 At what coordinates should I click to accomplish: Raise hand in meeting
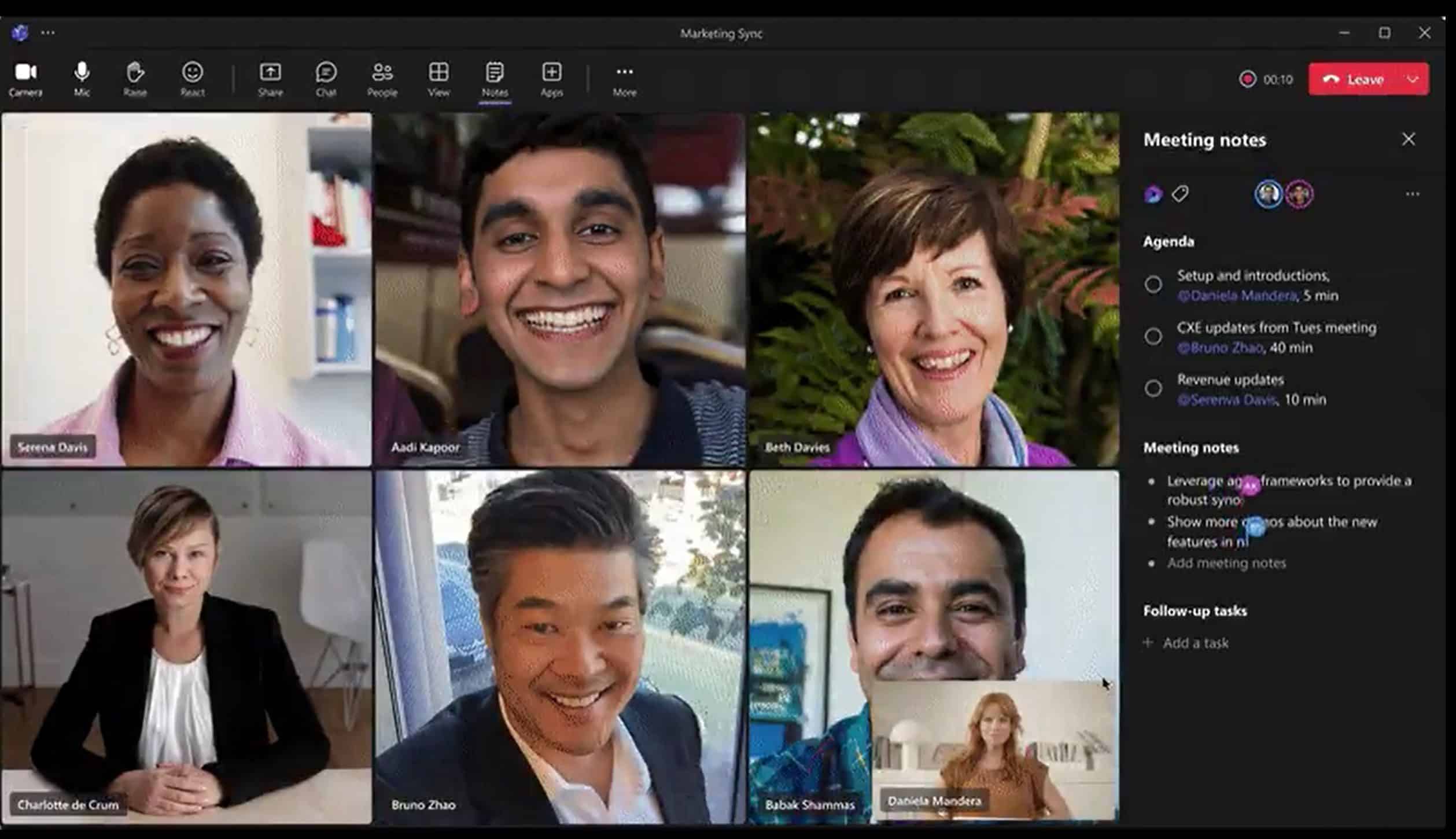click(135, 78)
